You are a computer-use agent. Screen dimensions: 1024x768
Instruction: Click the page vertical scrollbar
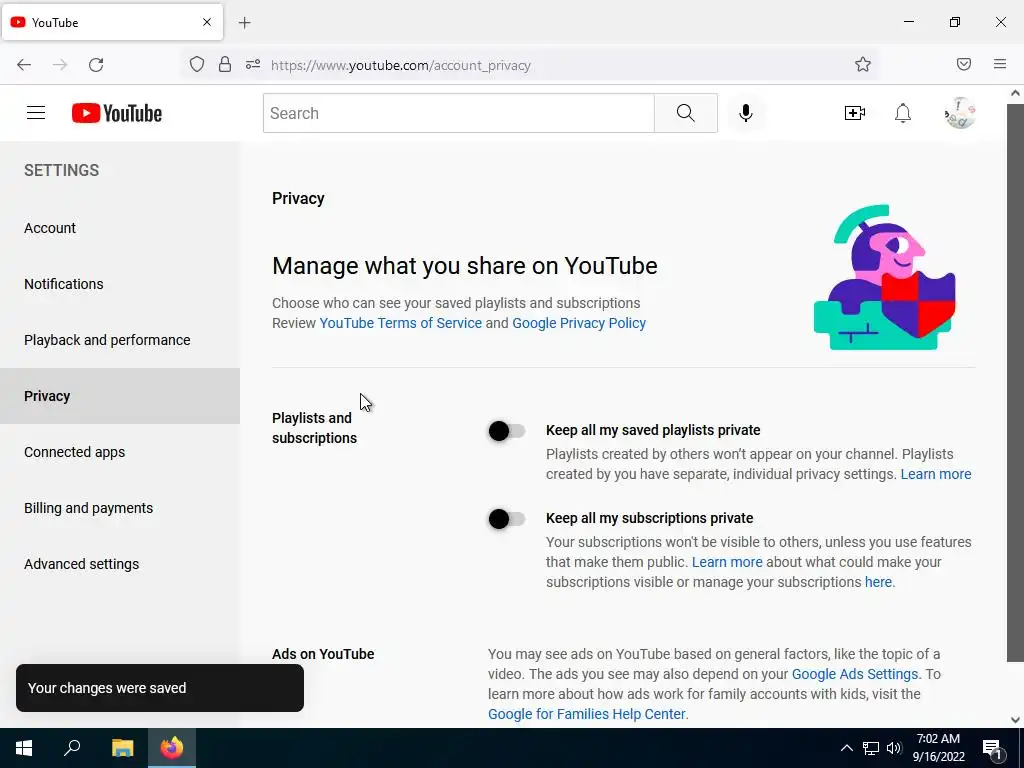pyautogui.click(x=1015, y=382)
